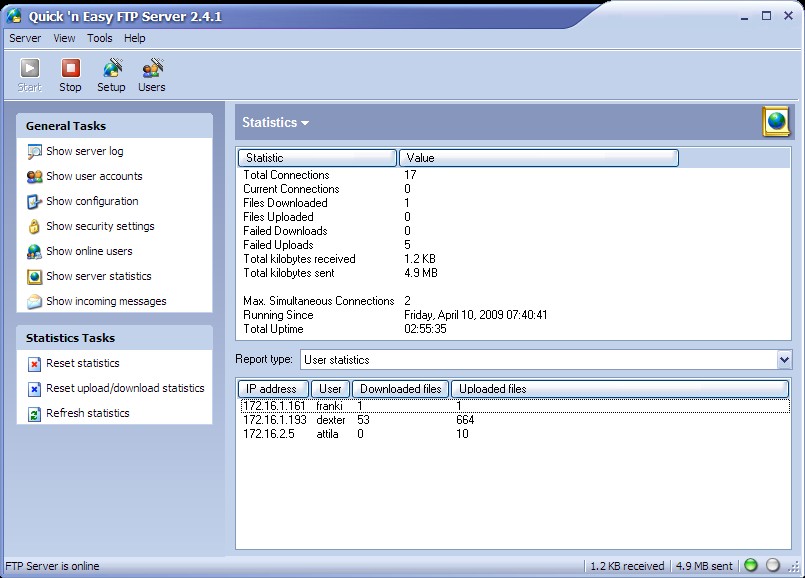Click the padlock icon beside Show security settings
This screenshot has height=578, width=805.
34,226
